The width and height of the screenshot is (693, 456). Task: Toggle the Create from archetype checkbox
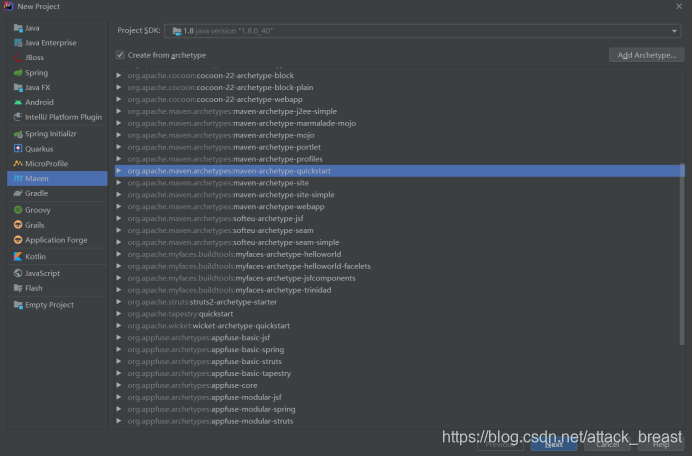(x=120, y=55)
